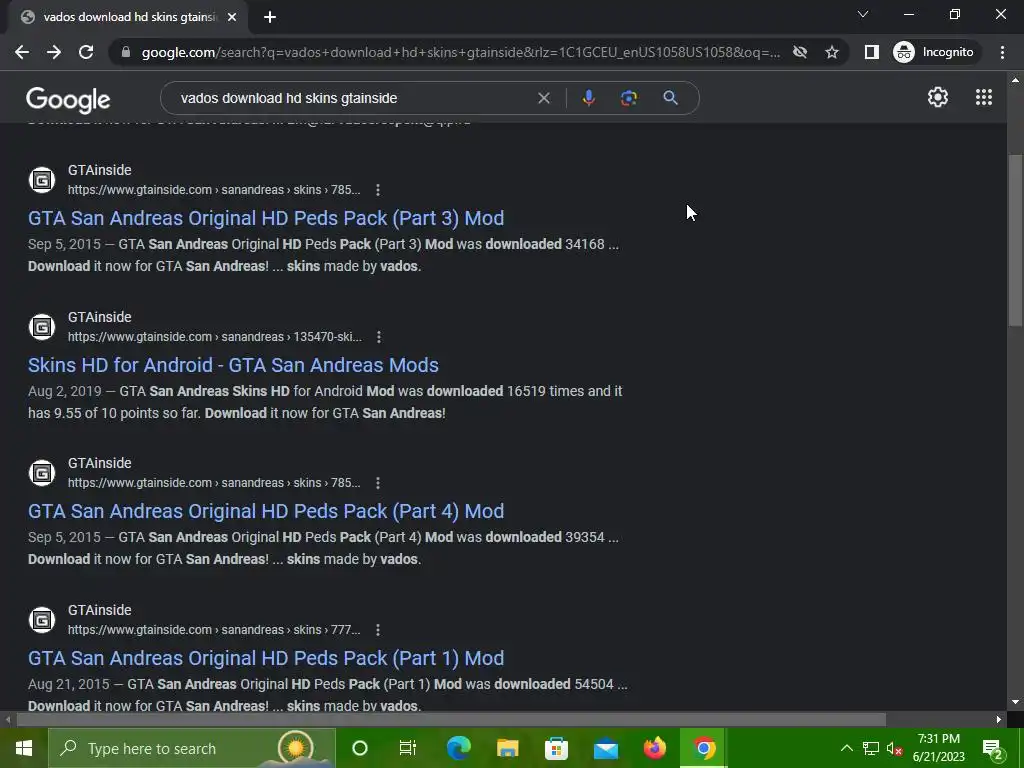Click the gtainside.com 135470-ski URL breadcrumb
The image size is (1024, 768).
pyautogui.click(x=215, y=337)
